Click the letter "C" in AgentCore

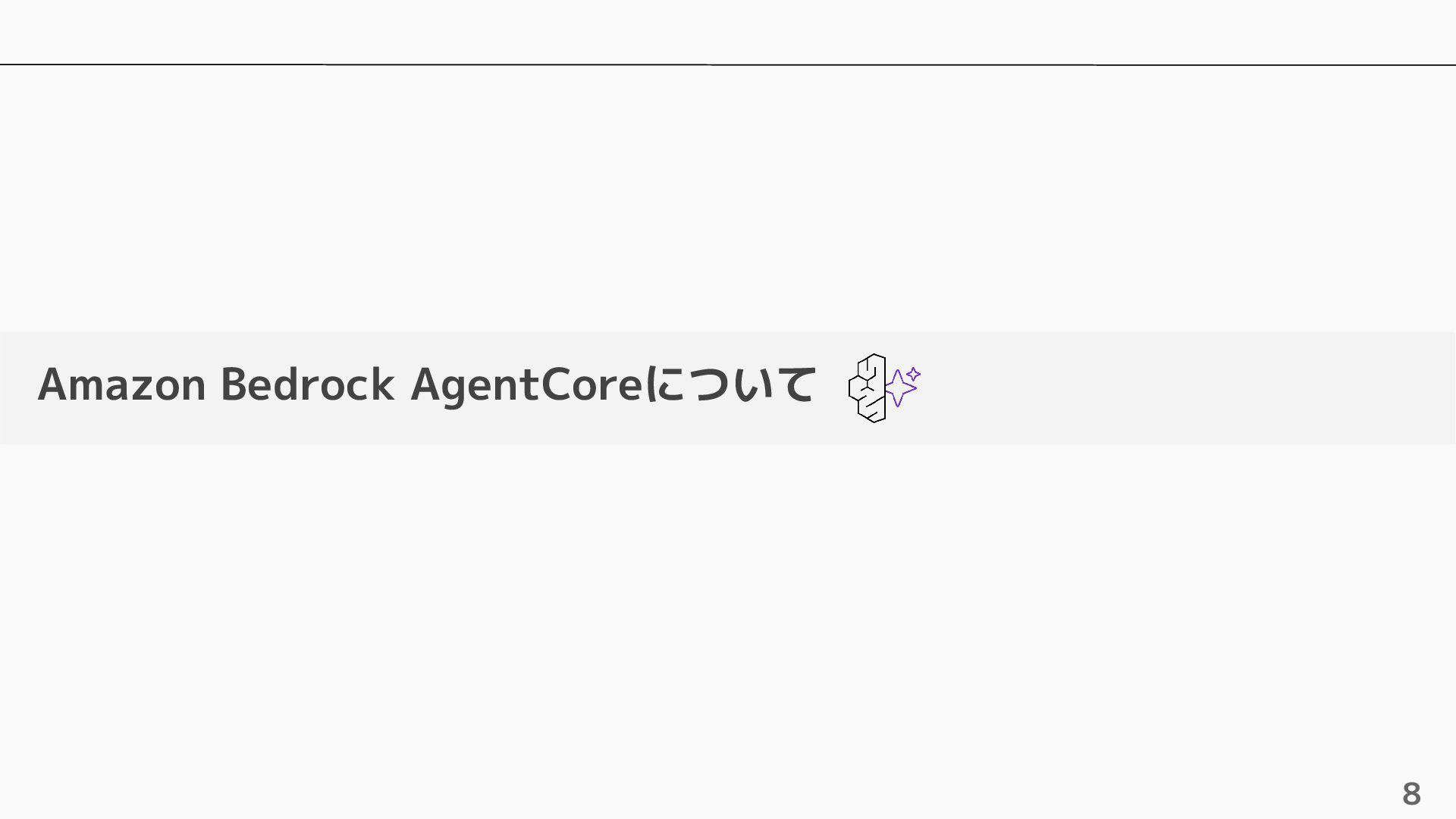pyautogui.click(x=556, y=384)
